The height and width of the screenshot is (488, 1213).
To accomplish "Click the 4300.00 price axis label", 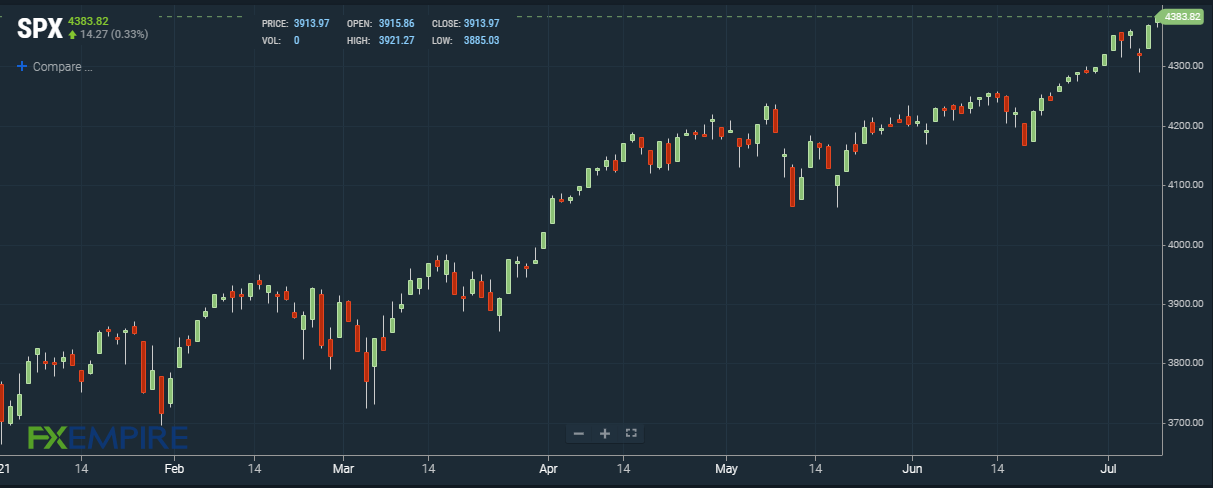I will tap(1182, 66).
